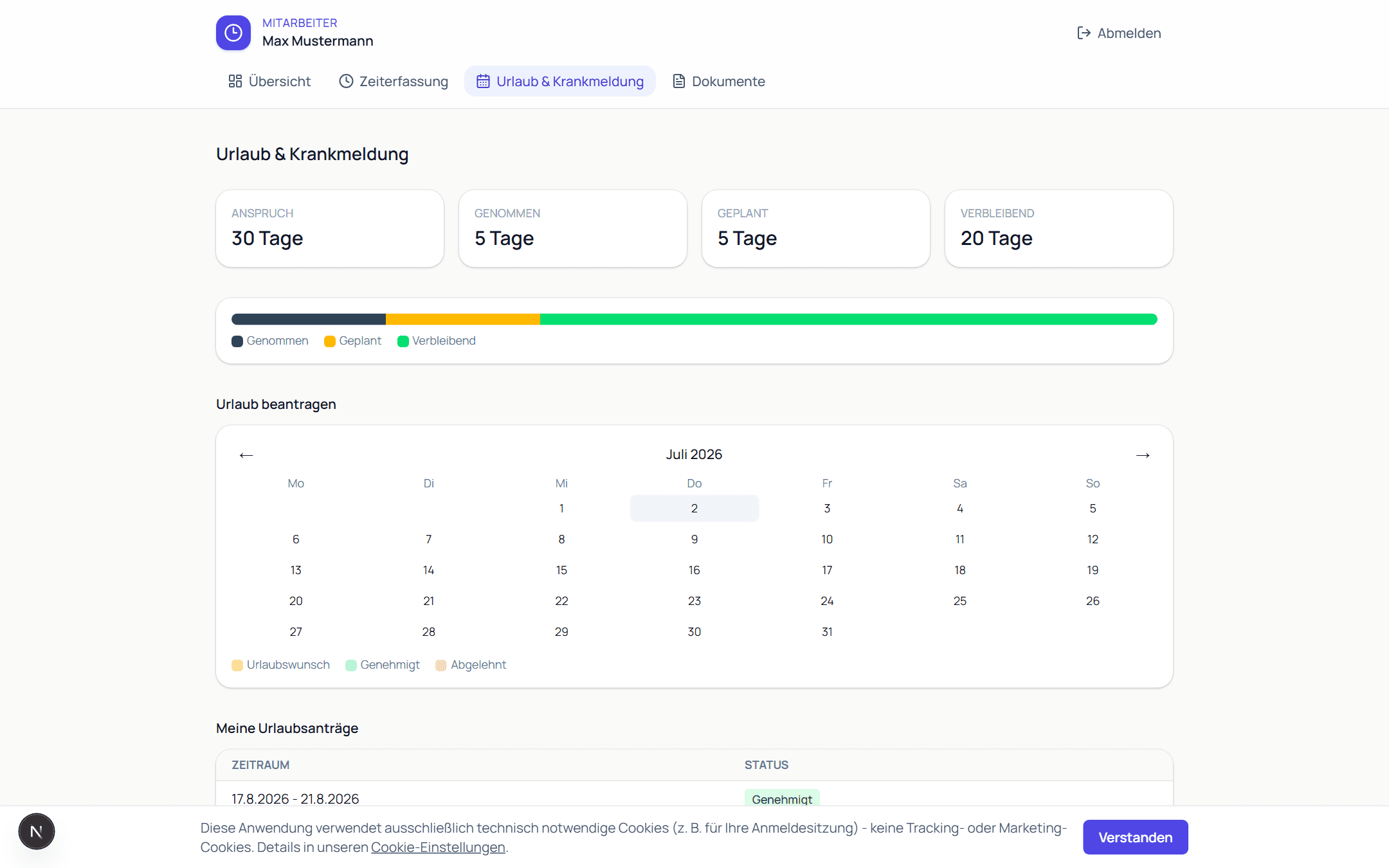The height and width of the screenshot is (868, 1389).
Task: Click the purple clock app logo
Action: click(233, 33)
